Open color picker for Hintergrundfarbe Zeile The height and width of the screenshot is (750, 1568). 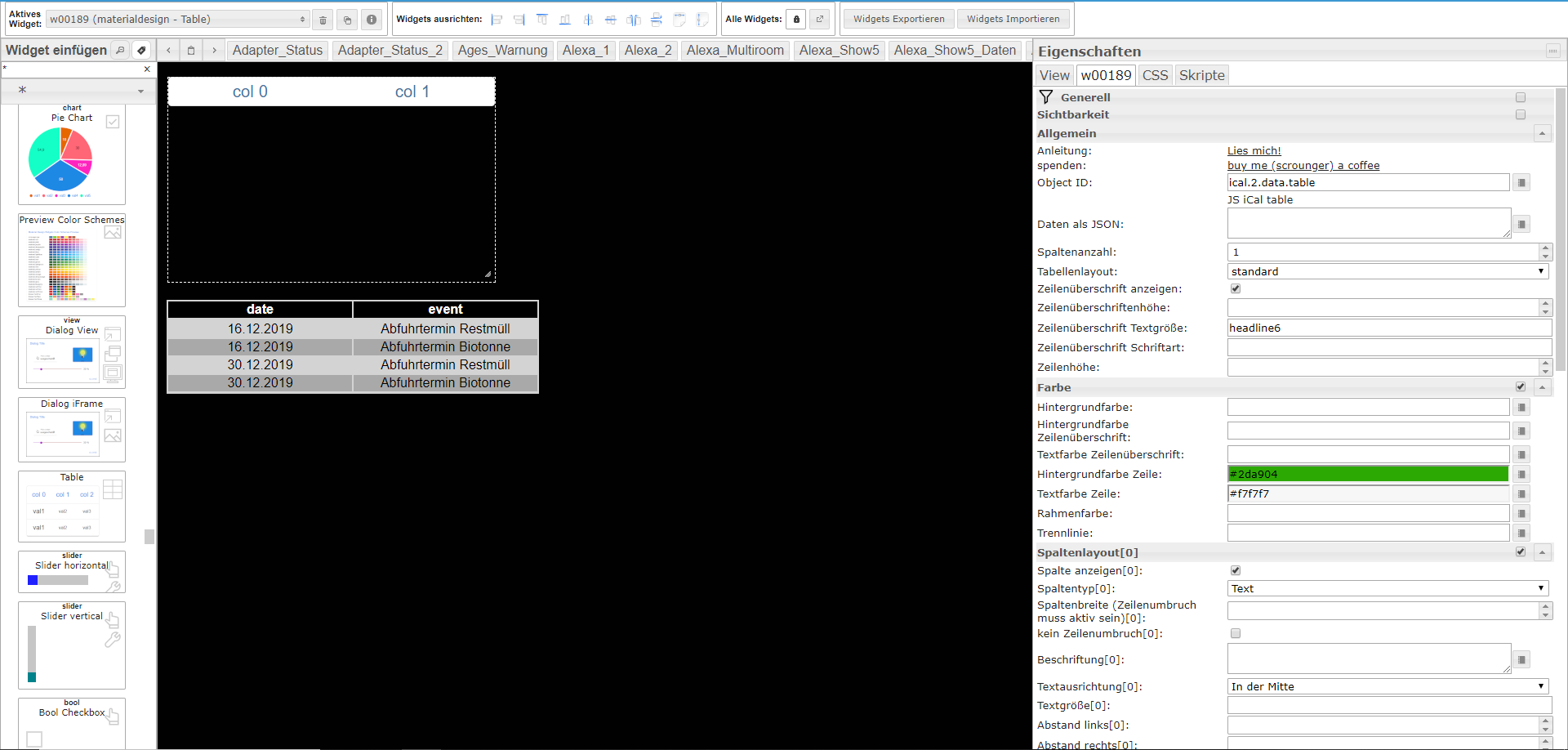(1521, 474)
